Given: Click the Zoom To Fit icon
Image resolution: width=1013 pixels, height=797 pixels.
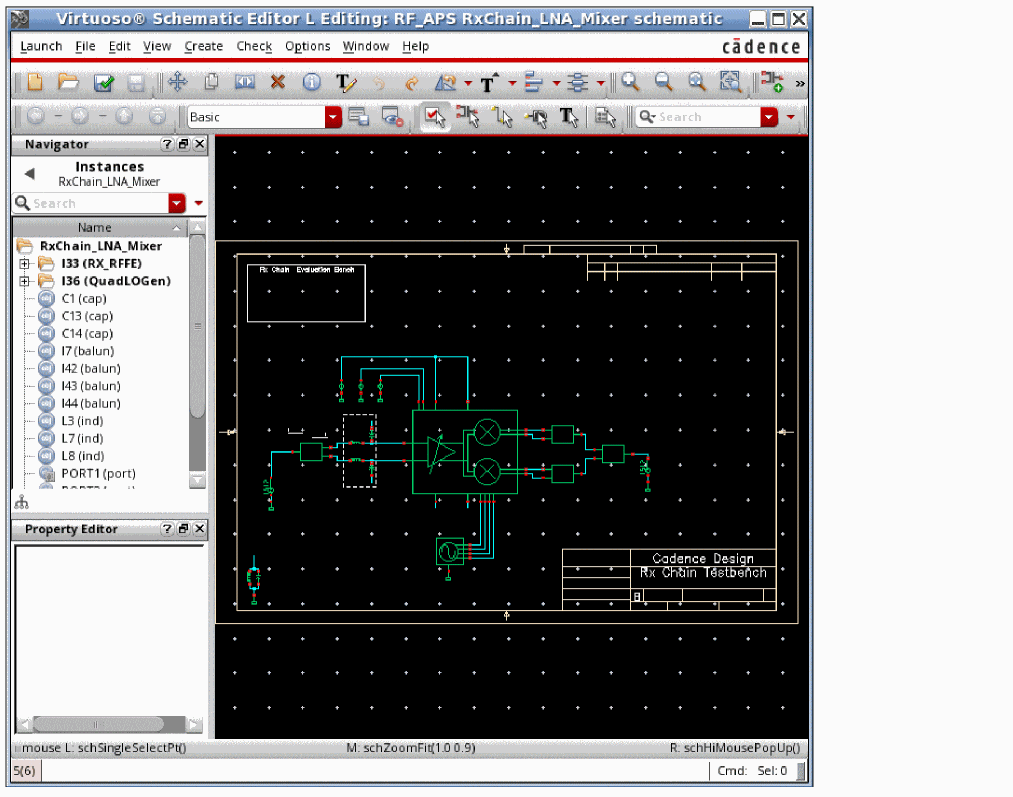Looking at the screenshot, I should click(x=731, y=83).
